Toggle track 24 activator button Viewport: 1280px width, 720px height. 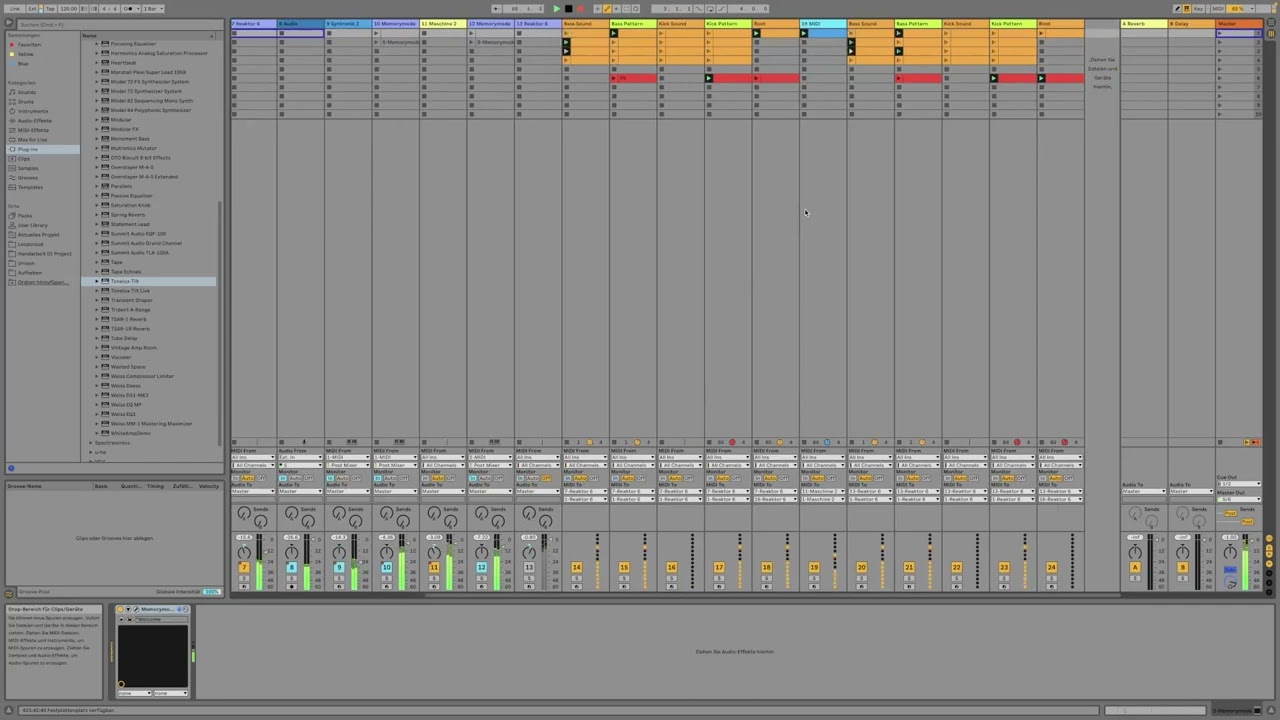[1051, 567]
